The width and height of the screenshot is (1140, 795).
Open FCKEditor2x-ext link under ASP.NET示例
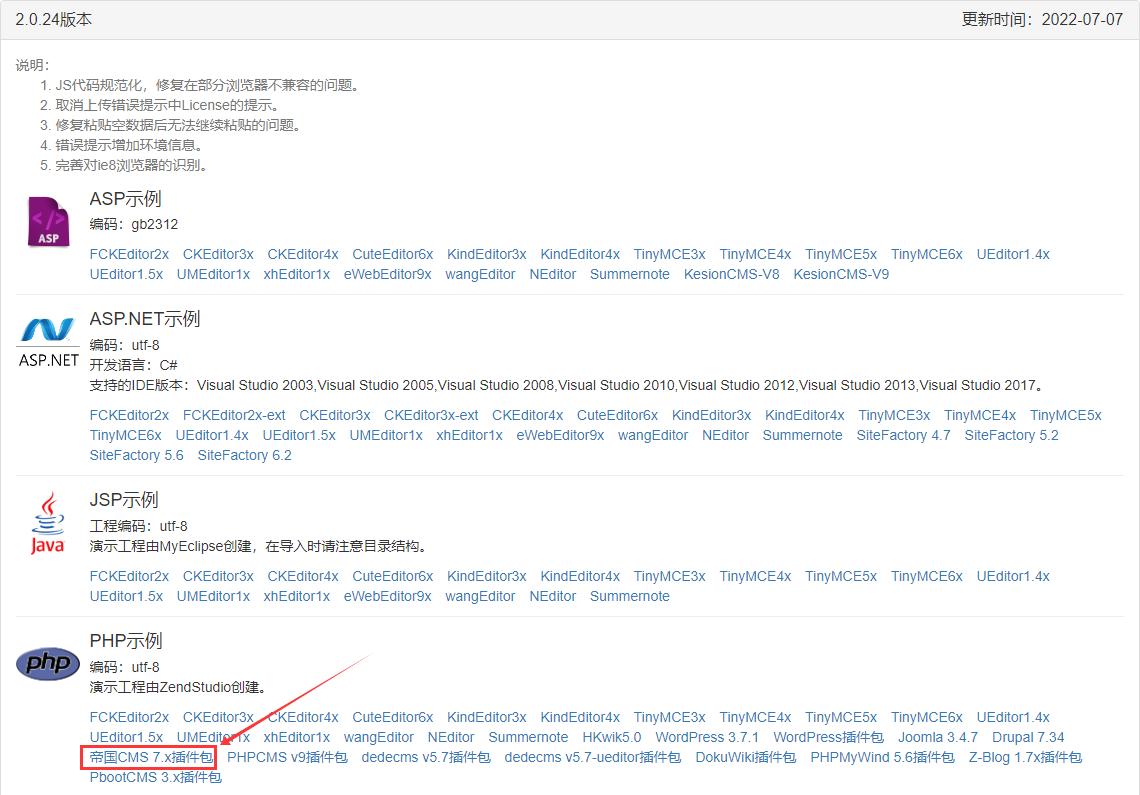click(x=234, y=415)
